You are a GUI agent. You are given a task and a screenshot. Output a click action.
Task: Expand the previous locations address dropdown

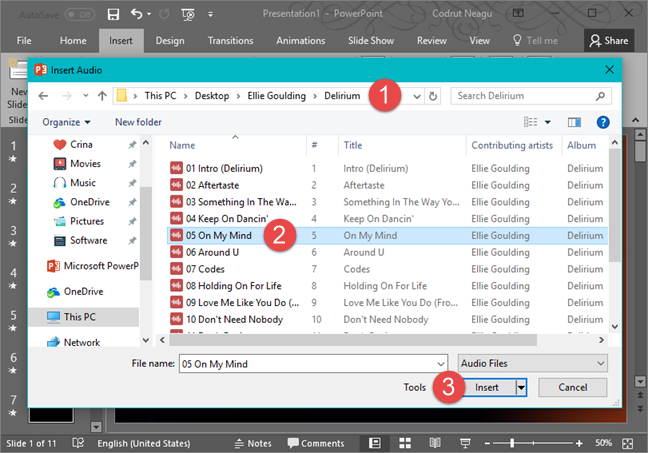click(417, 96)
